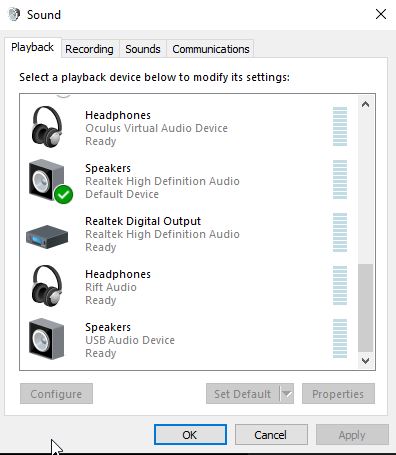The image size is (396, 455).
Task: Click the device list scroll down arrow
Action: pos(366,361)
